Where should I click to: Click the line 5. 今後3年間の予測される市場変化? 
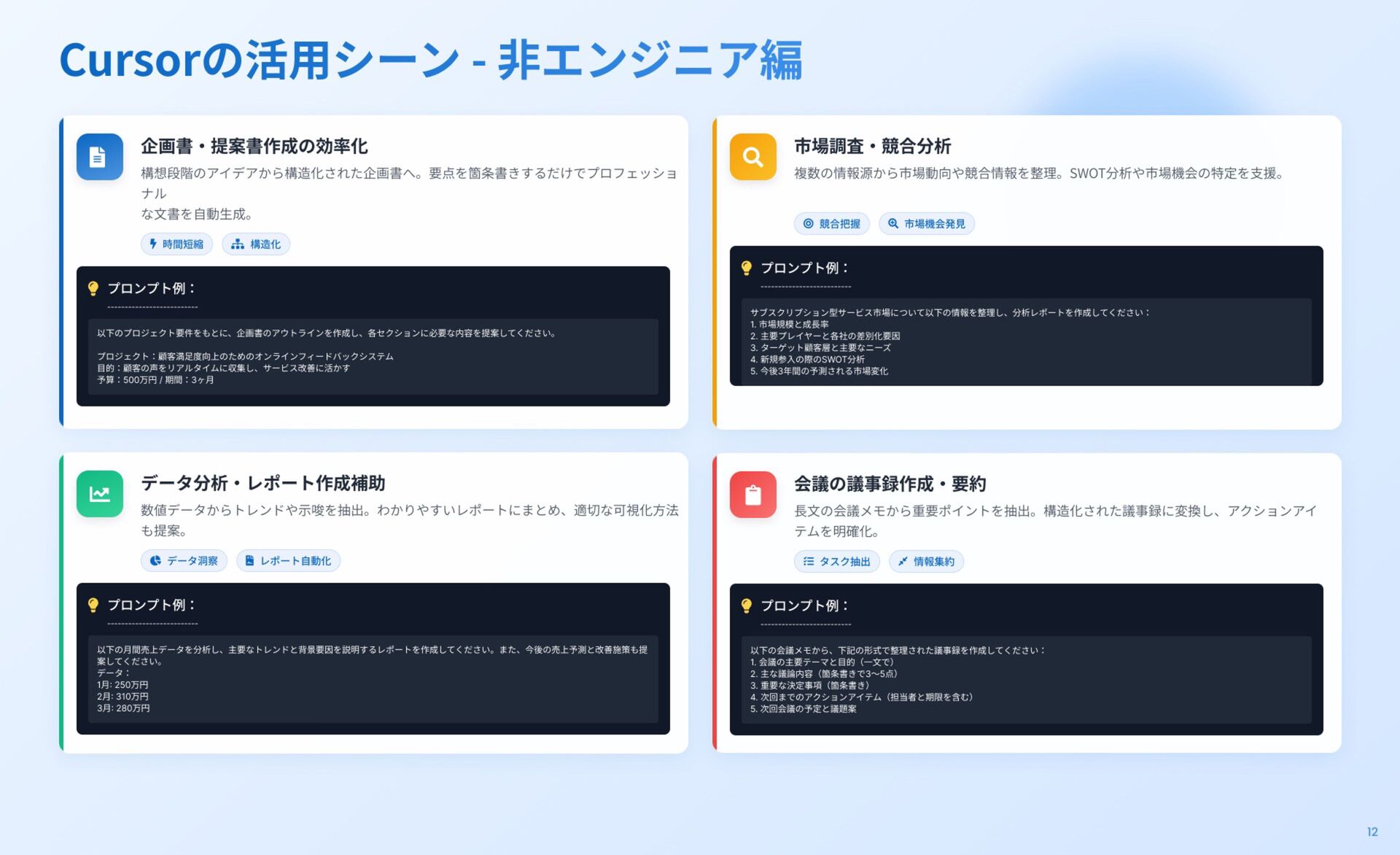(819, 371)
